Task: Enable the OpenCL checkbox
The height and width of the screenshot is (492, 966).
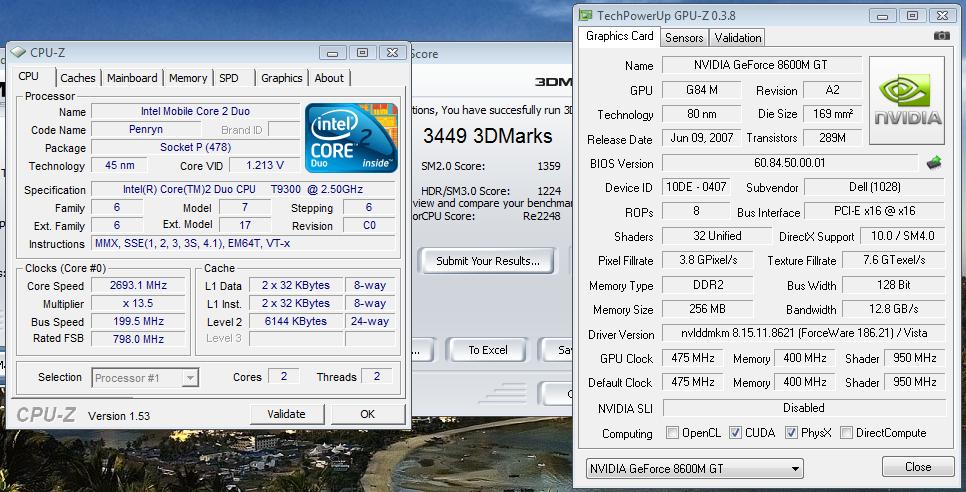Action: click(672, 433)
